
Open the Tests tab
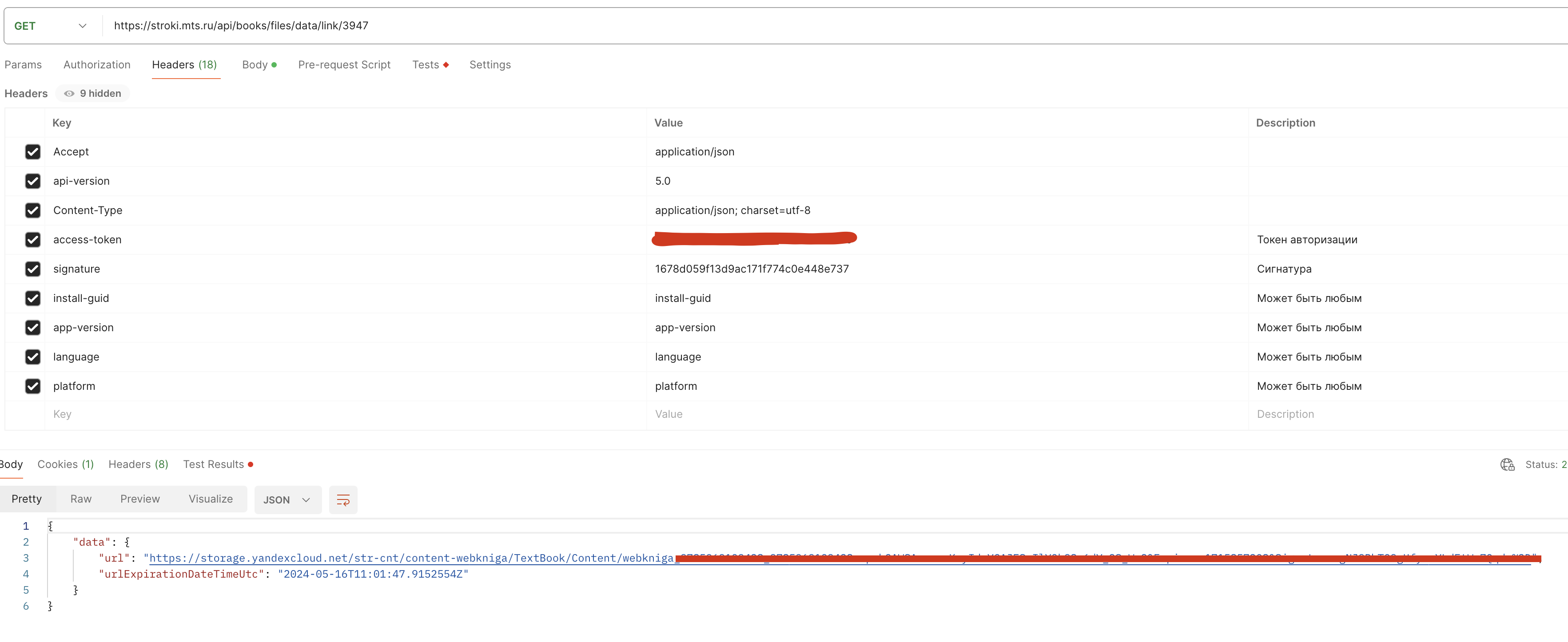click(x=426, y=64)
